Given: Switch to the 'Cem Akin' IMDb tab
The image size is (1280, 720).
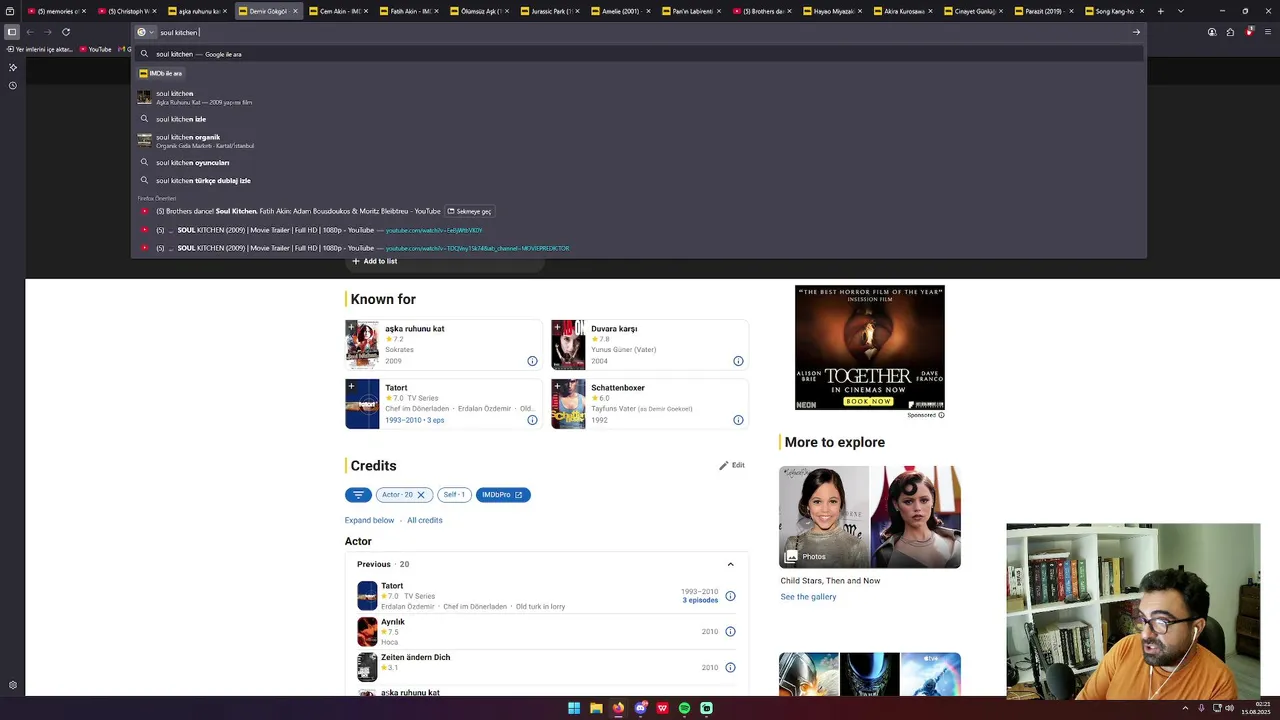Looking at the screenshot, I should coord(340,11).
